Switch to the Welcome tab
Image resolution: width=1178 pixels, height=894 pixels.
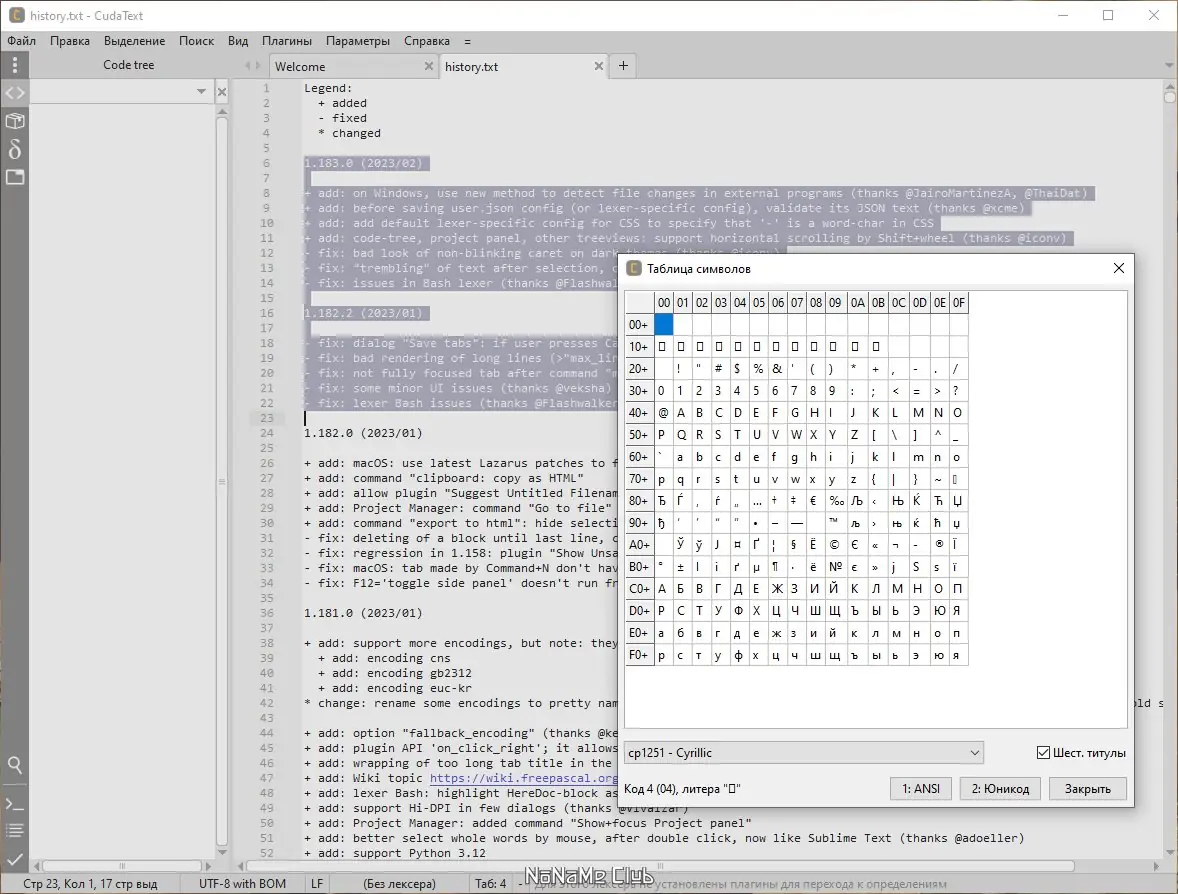pyautogui.click(x=300, y=67)
